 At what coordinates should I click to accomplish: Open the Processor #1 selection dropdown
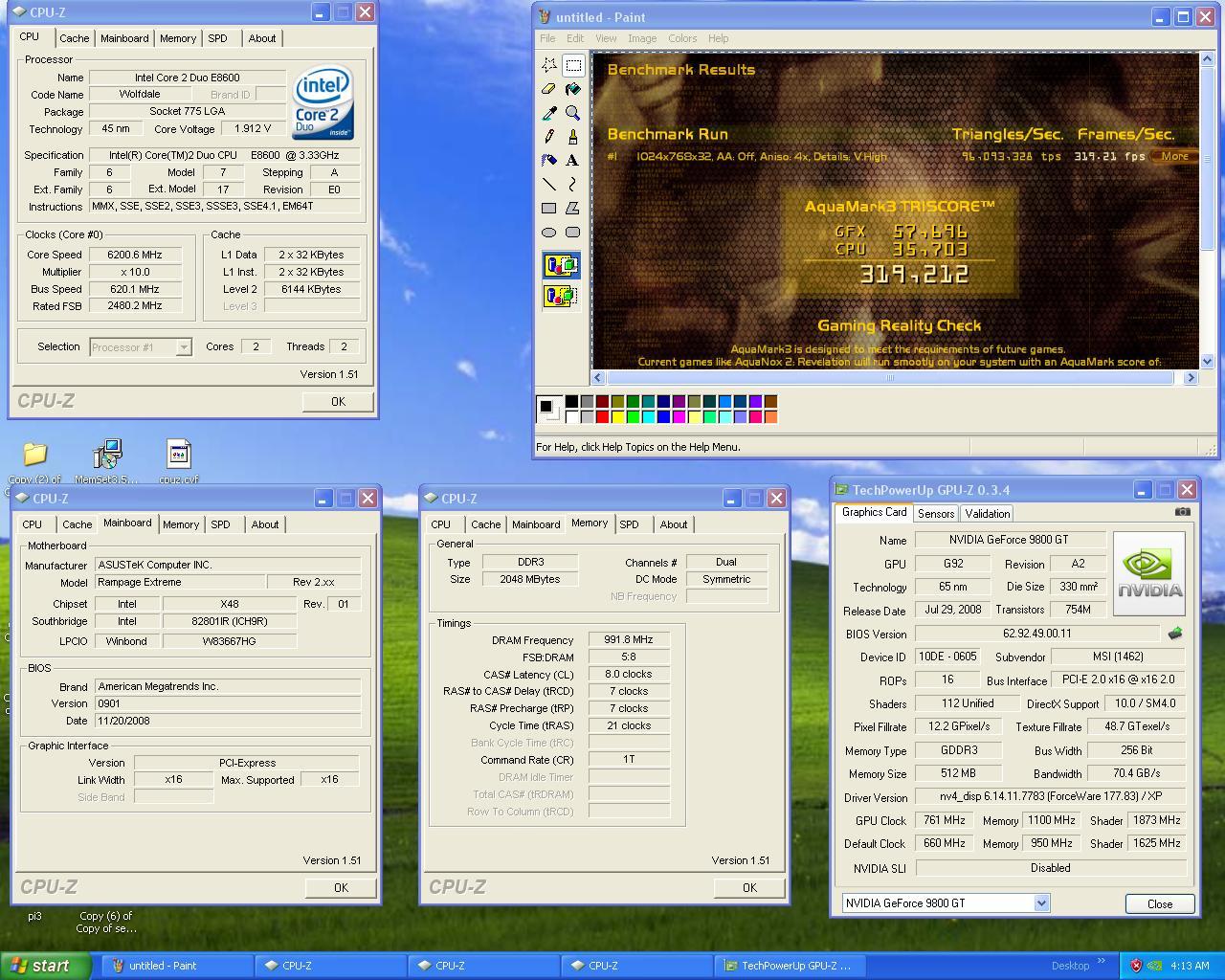(x=183, y=347)
